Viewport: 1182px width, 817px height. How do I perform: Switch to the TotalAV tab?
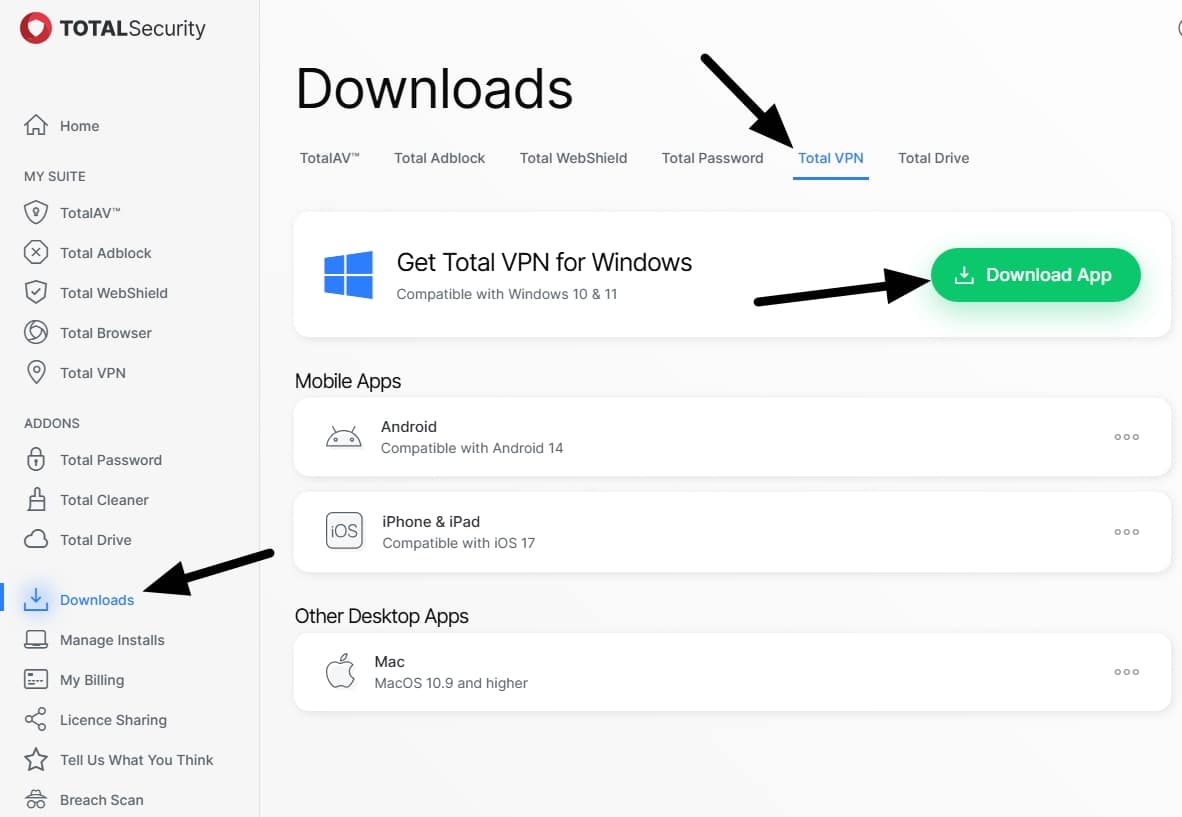pos(329,158)
